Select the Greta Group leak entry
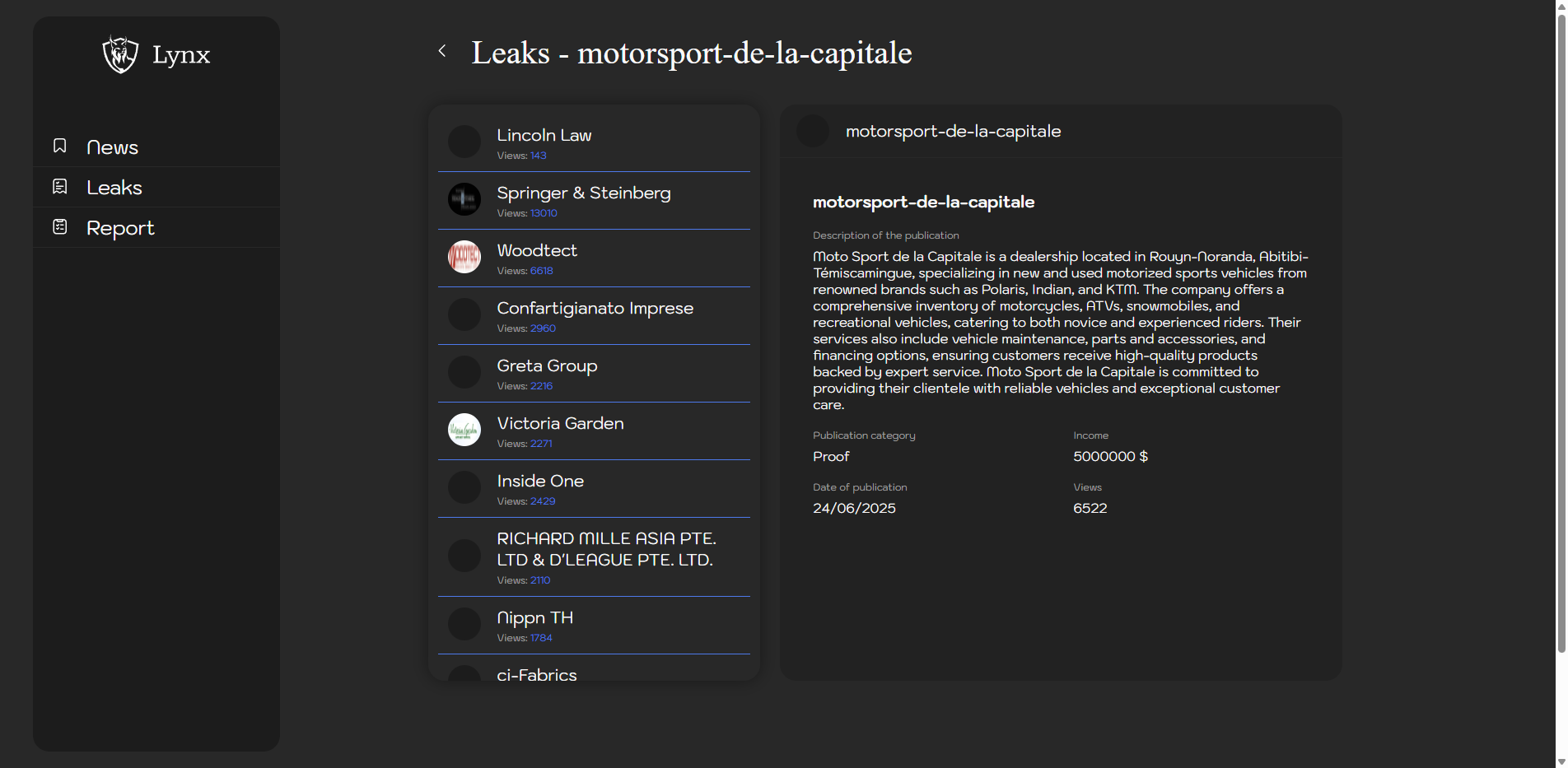 (x=593, y=373)
